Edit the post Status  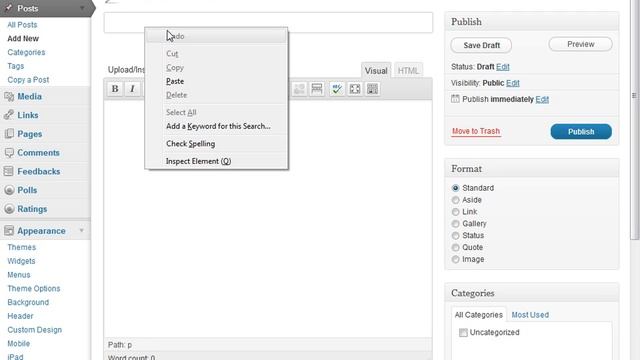pyautogui.click(x=502, y=67)
